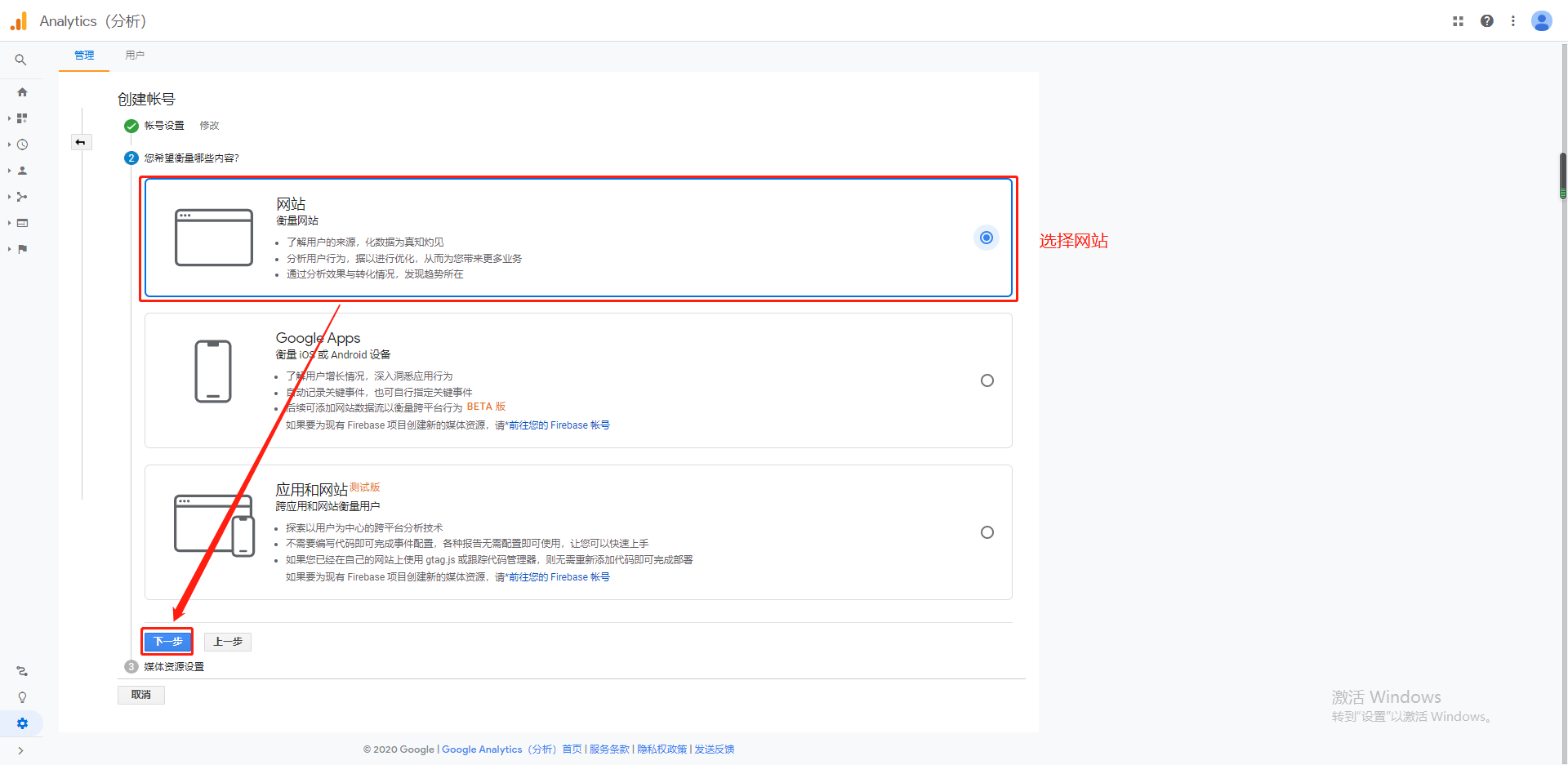
Task: Open the three-dot more options menu
Action: coord(1512,21)
